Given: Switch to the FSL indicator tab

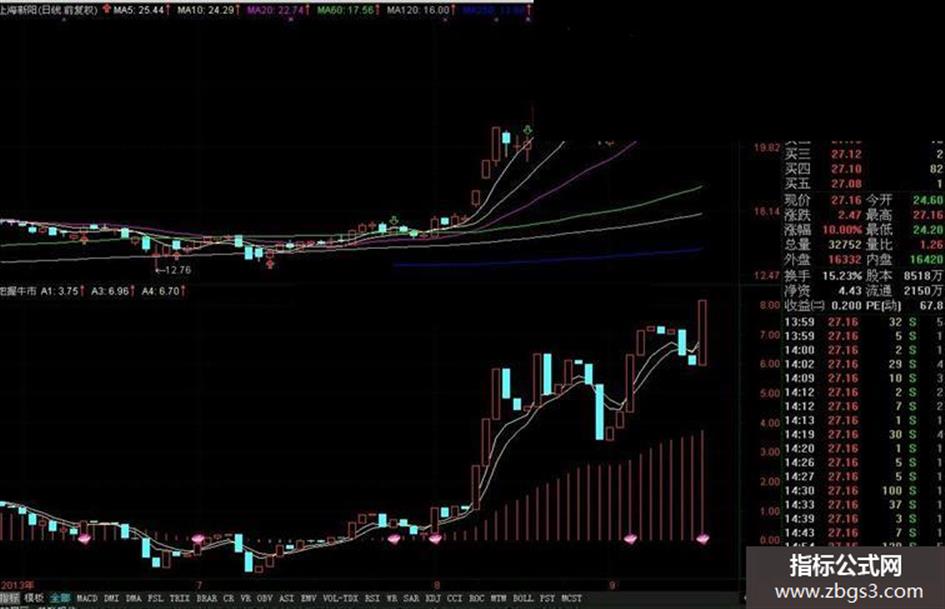Looking at the screenshot, I should tap(155, 598).
